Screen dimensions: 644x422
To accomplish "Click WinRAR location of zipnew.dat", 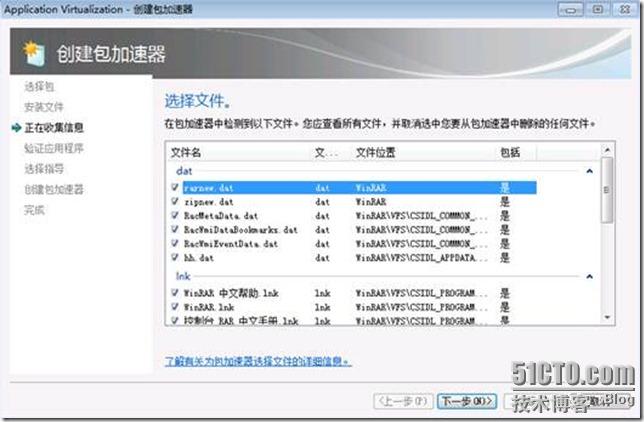I will (370, 202).
